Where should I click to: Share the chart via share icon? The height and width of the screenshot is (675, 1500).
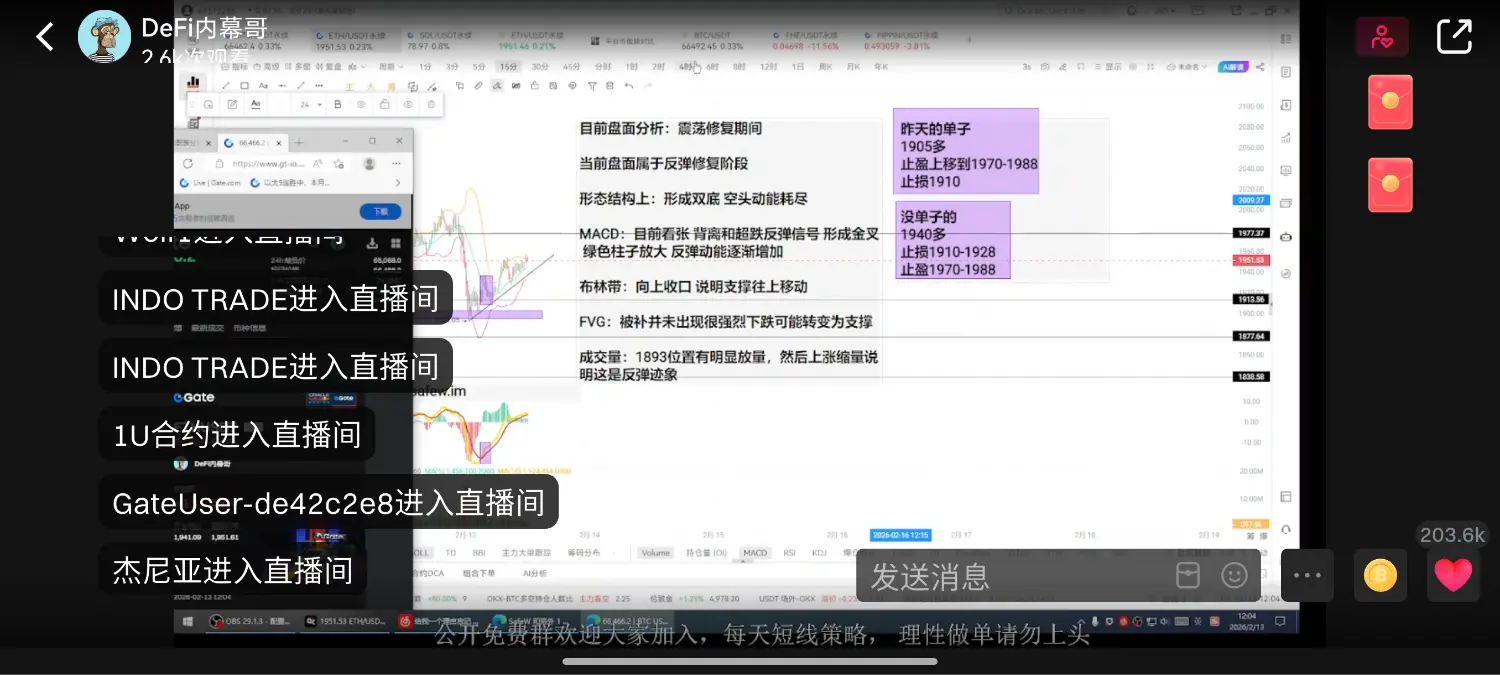1260,67
